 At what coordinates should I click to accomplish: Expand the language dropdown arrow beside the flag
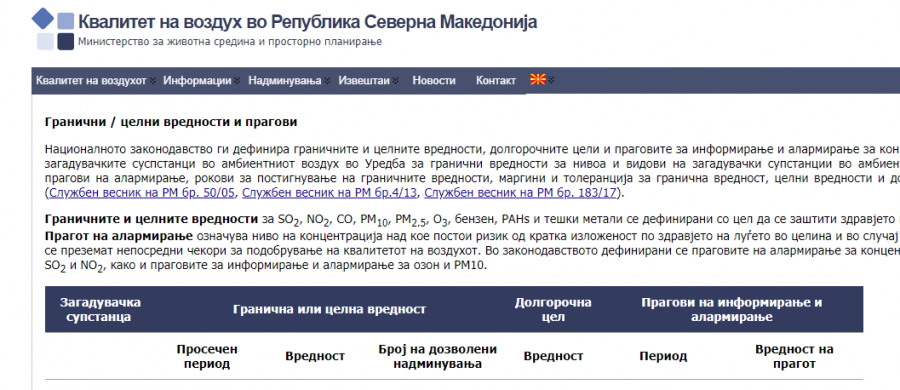coord(551,80)
